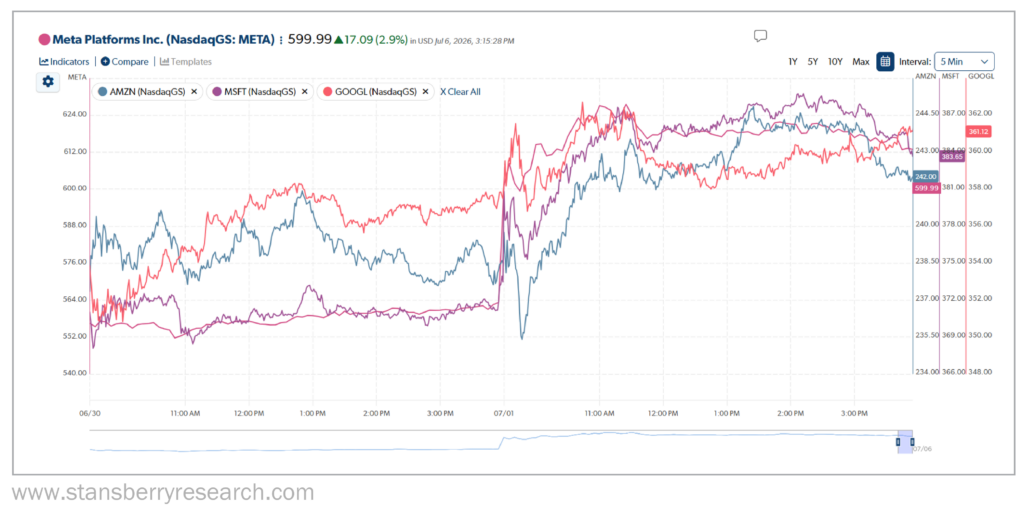Viewport: 1024px width, 514px height.
Task: Remove AMZN comparison with its X
Action: point(194,92)
